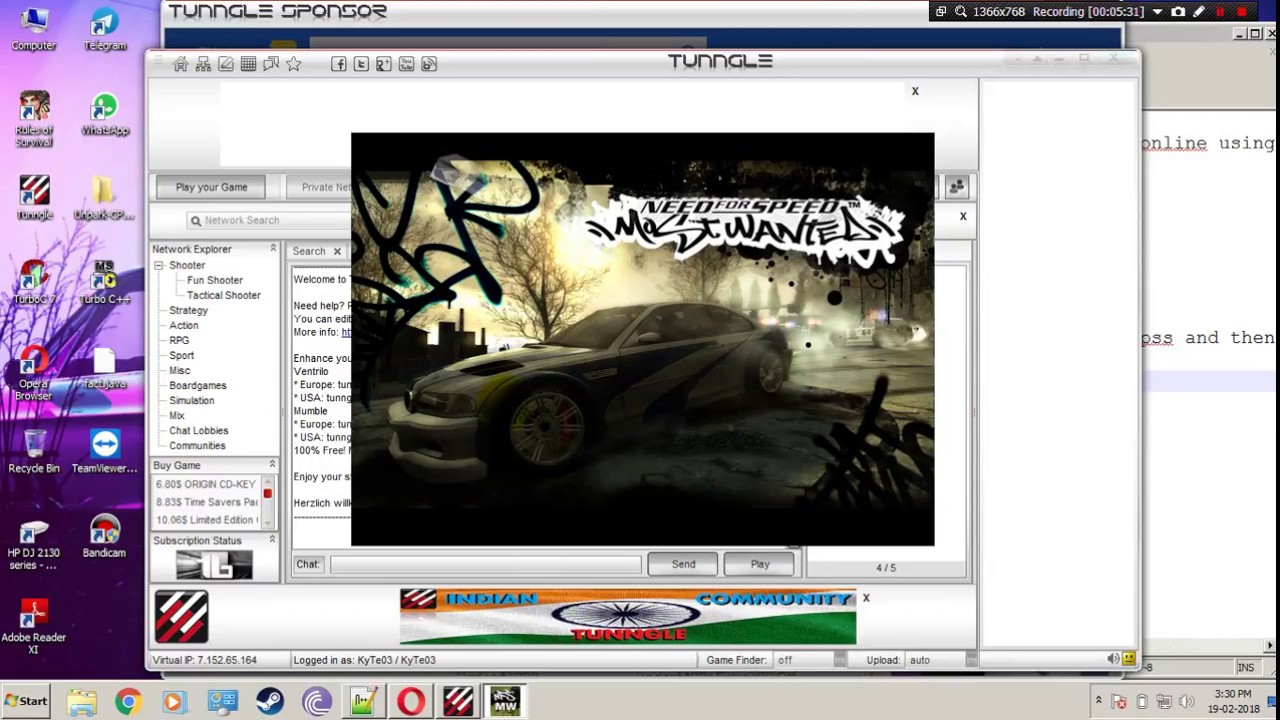Switch to the Search tab
Viewport: 1280px width, 720px height.
[x=309, y=251]
